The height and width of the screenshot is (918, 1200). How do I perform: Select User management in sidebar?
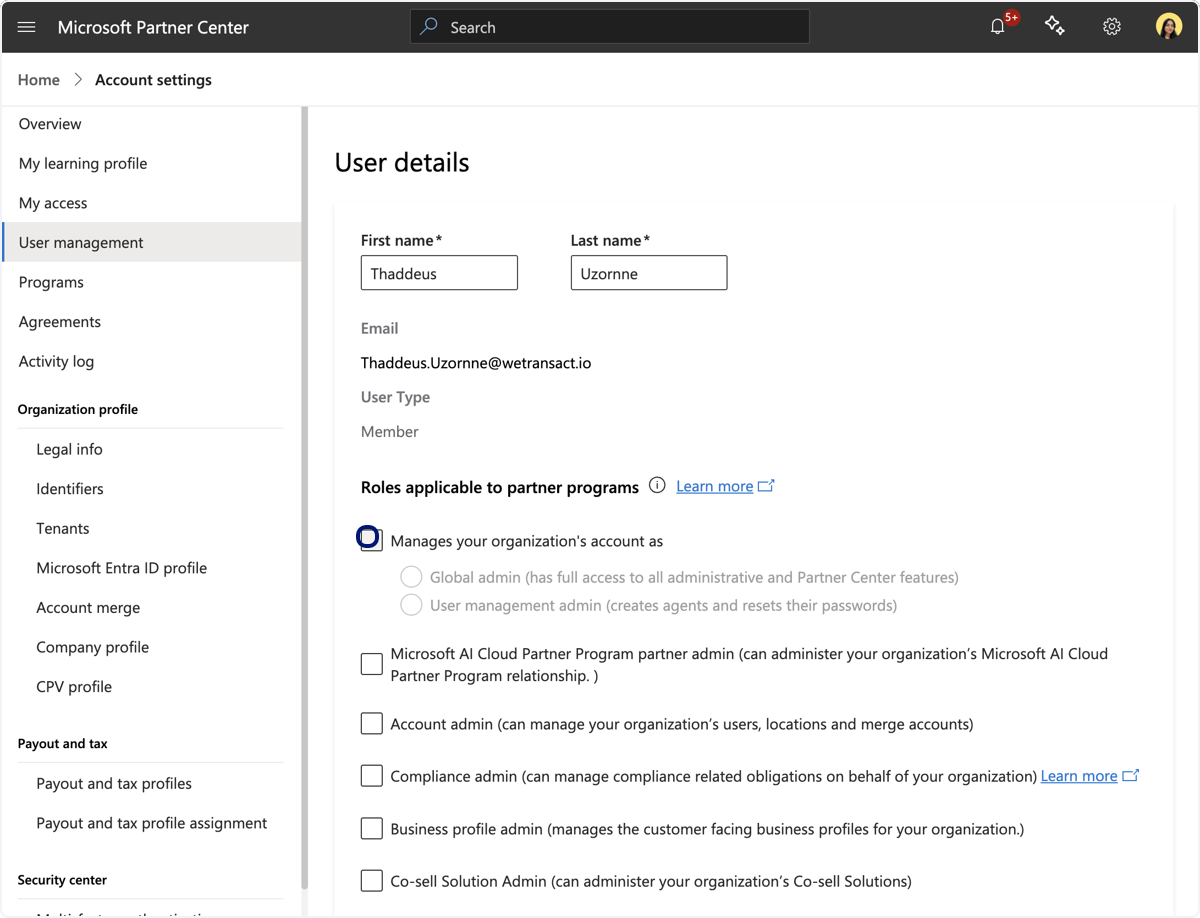(150, 242)
